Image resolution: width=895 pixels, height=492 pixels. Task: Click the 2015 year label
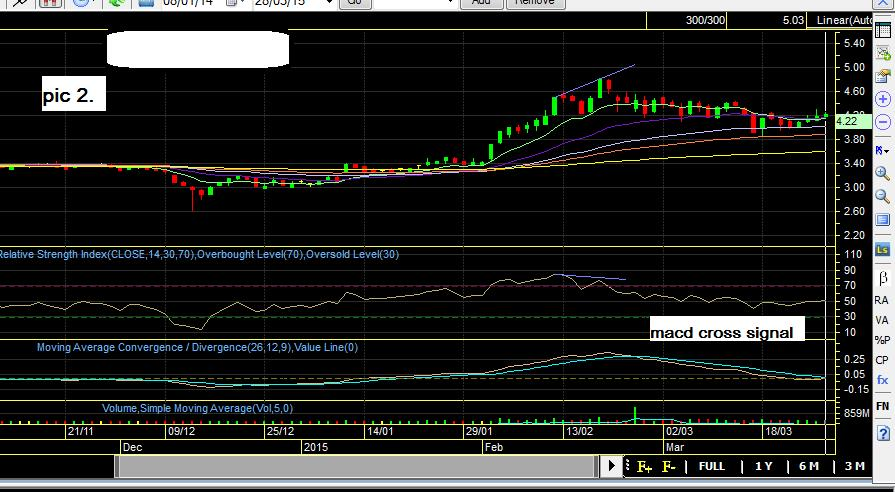[316, 447]
